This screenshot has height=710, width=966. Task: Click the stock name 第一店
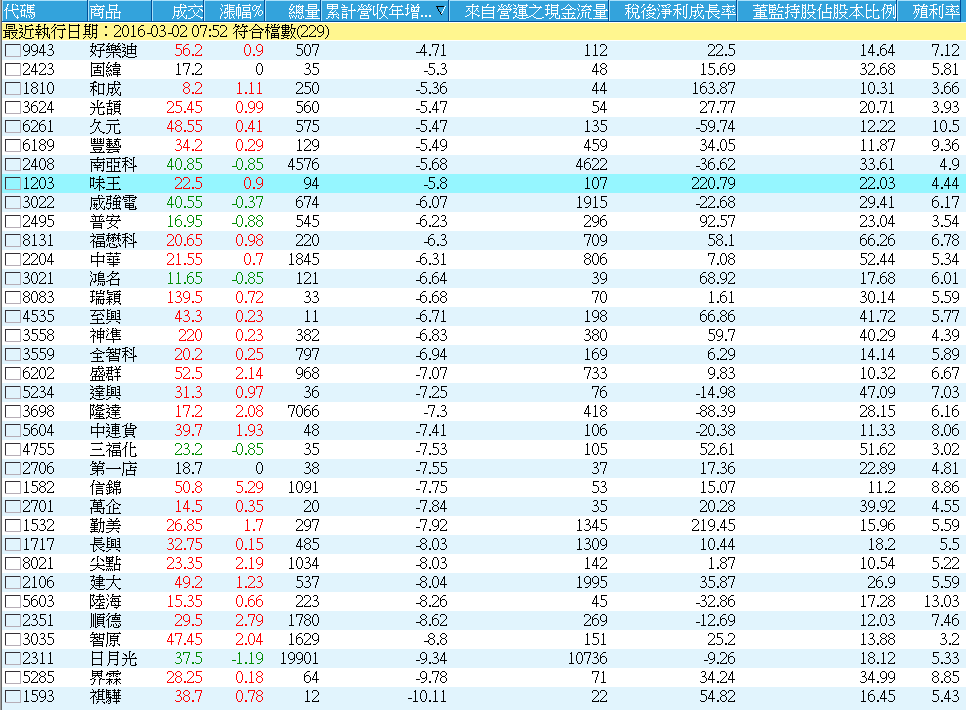click(113, 469)
